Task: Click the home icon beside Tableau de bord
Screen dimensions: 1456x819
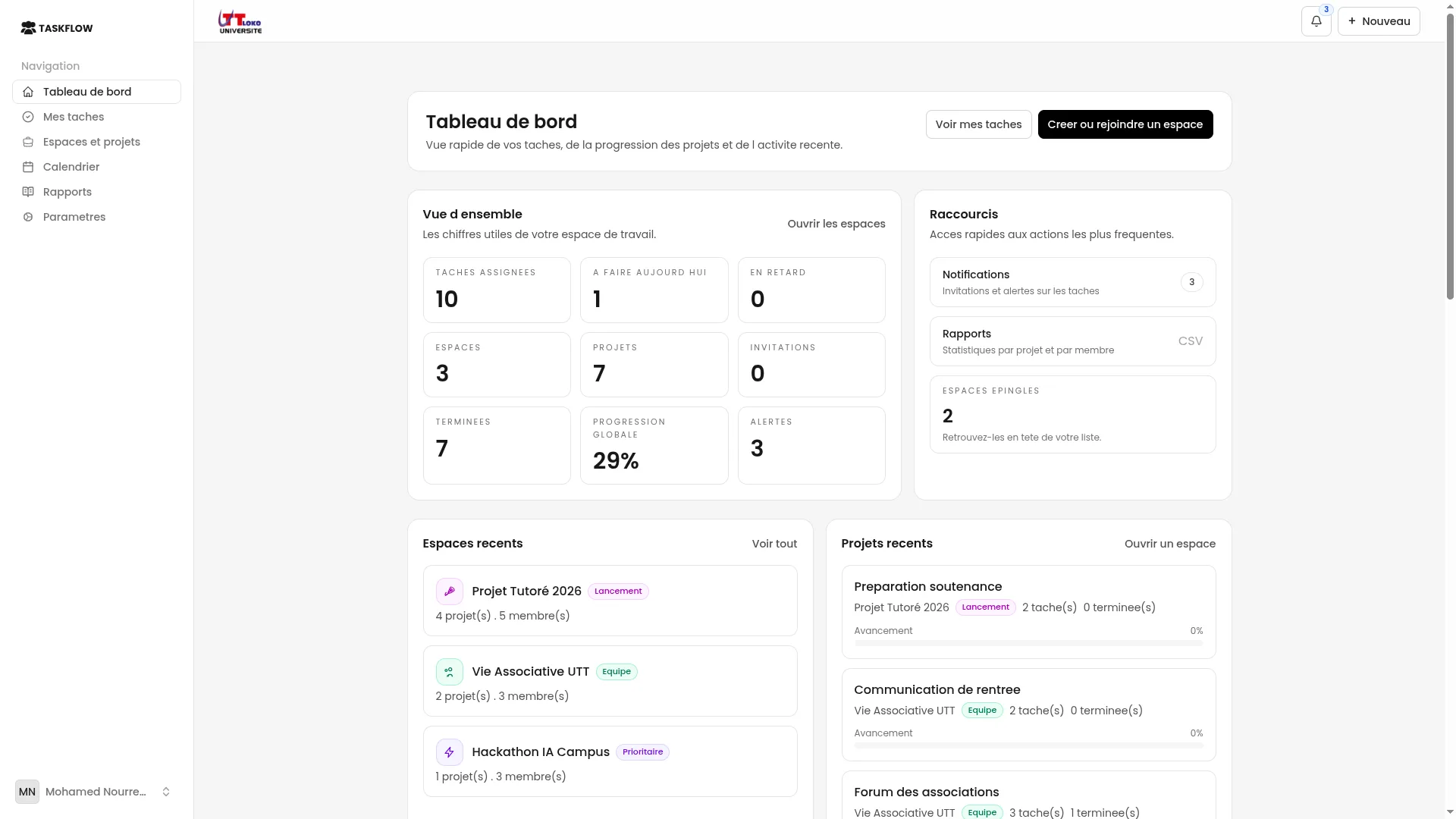Action: coord(28,92)
